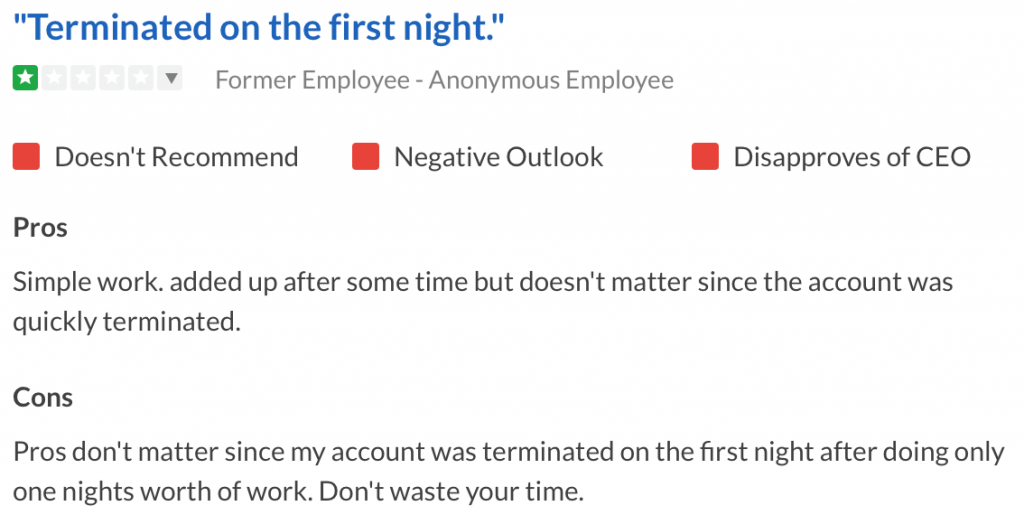The width and height of the screenshot is (1024, 515).
Task: Click the Pros section heading
Action: tap(40, 228)
